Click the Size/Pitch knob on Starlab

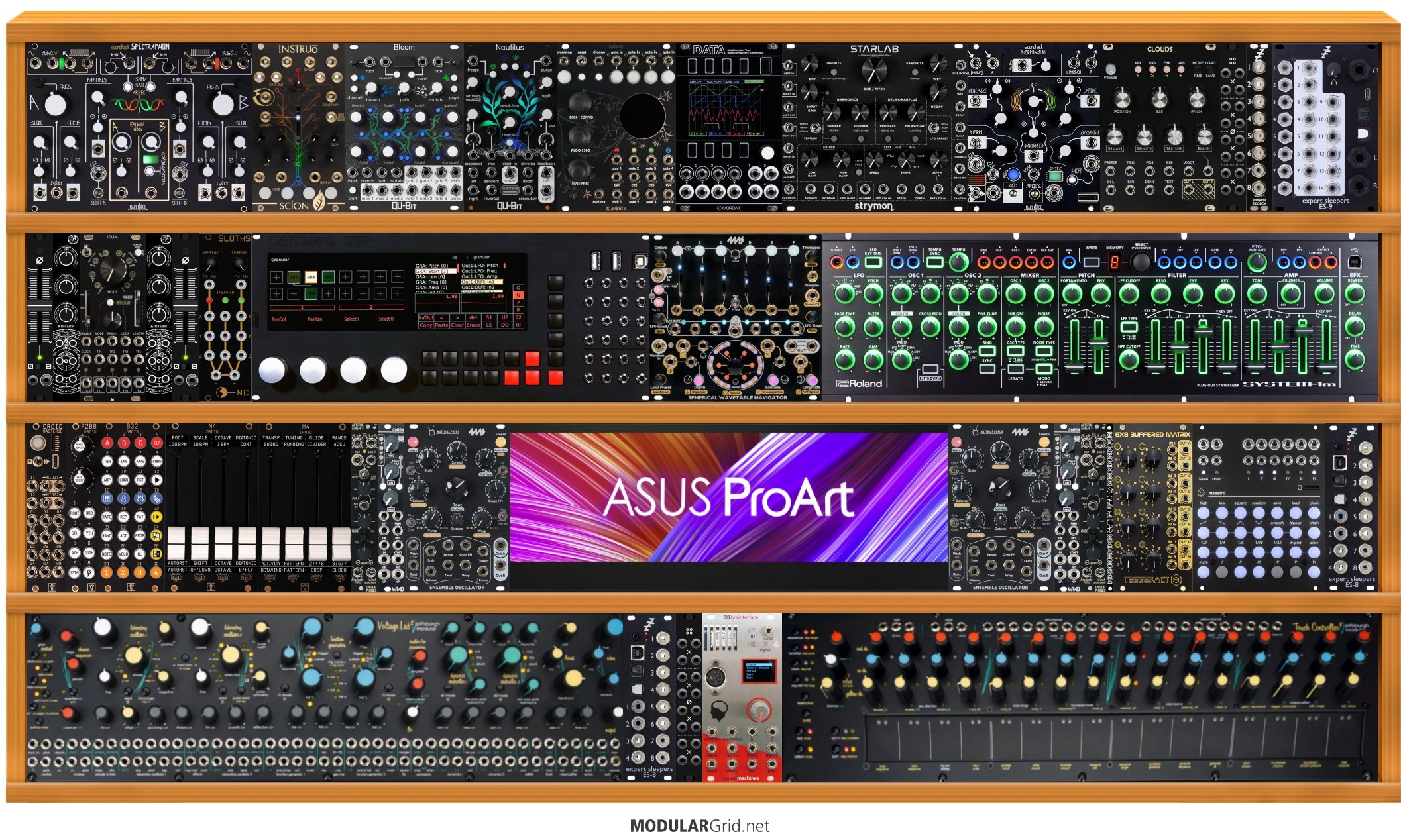(x=874, y=70)
